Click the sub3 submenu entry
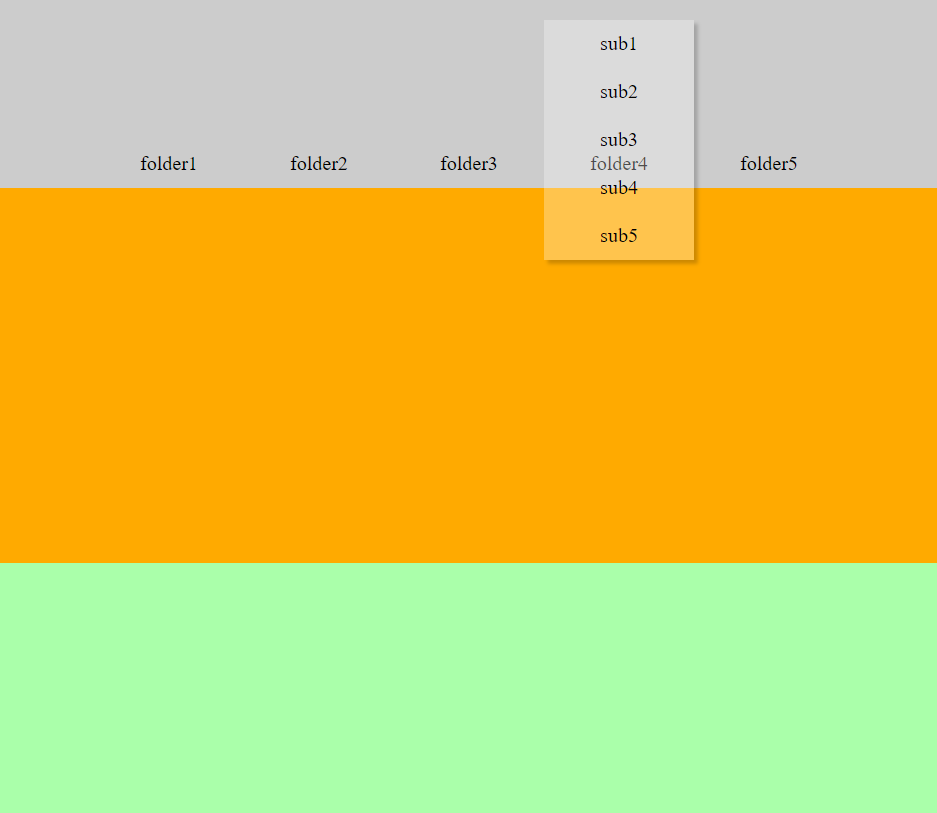Image resolution: width=937 pixels, height=813 pixels. click(618, 140)
